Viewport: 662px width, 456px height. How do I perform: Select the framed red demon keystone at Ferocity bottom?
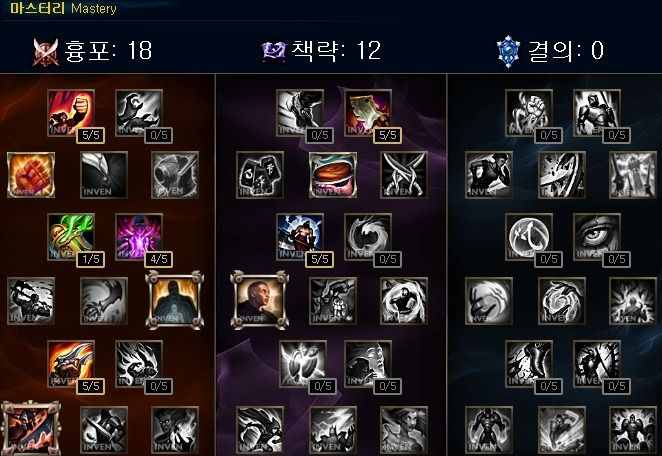pos(31,428)
